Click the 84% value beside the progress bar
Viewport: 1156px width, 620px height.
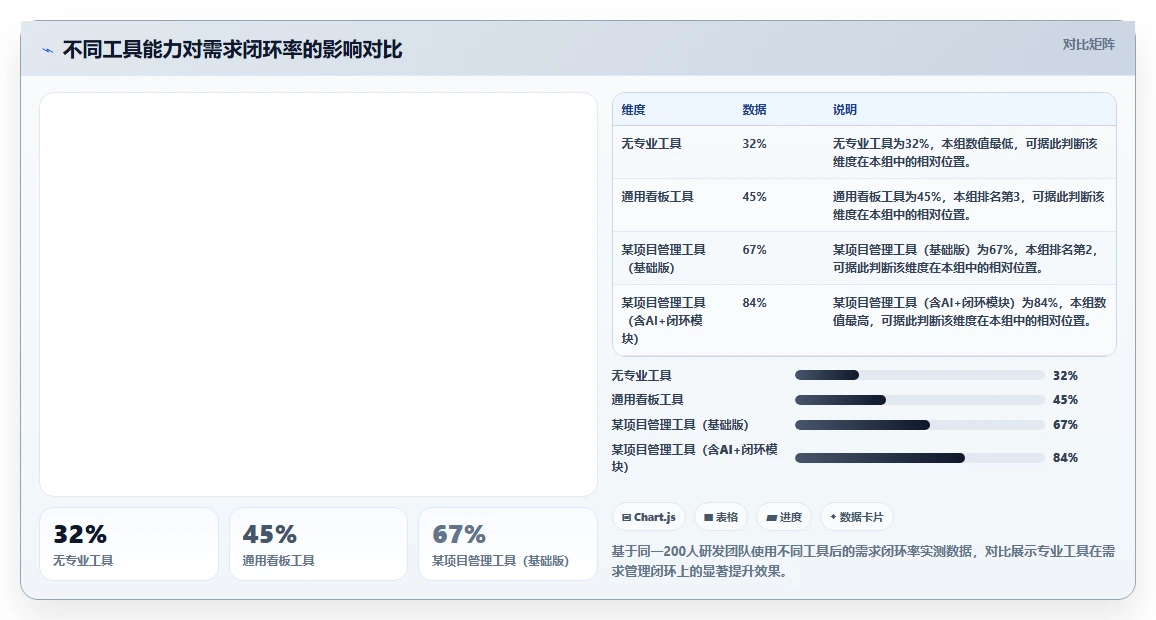1065,458
